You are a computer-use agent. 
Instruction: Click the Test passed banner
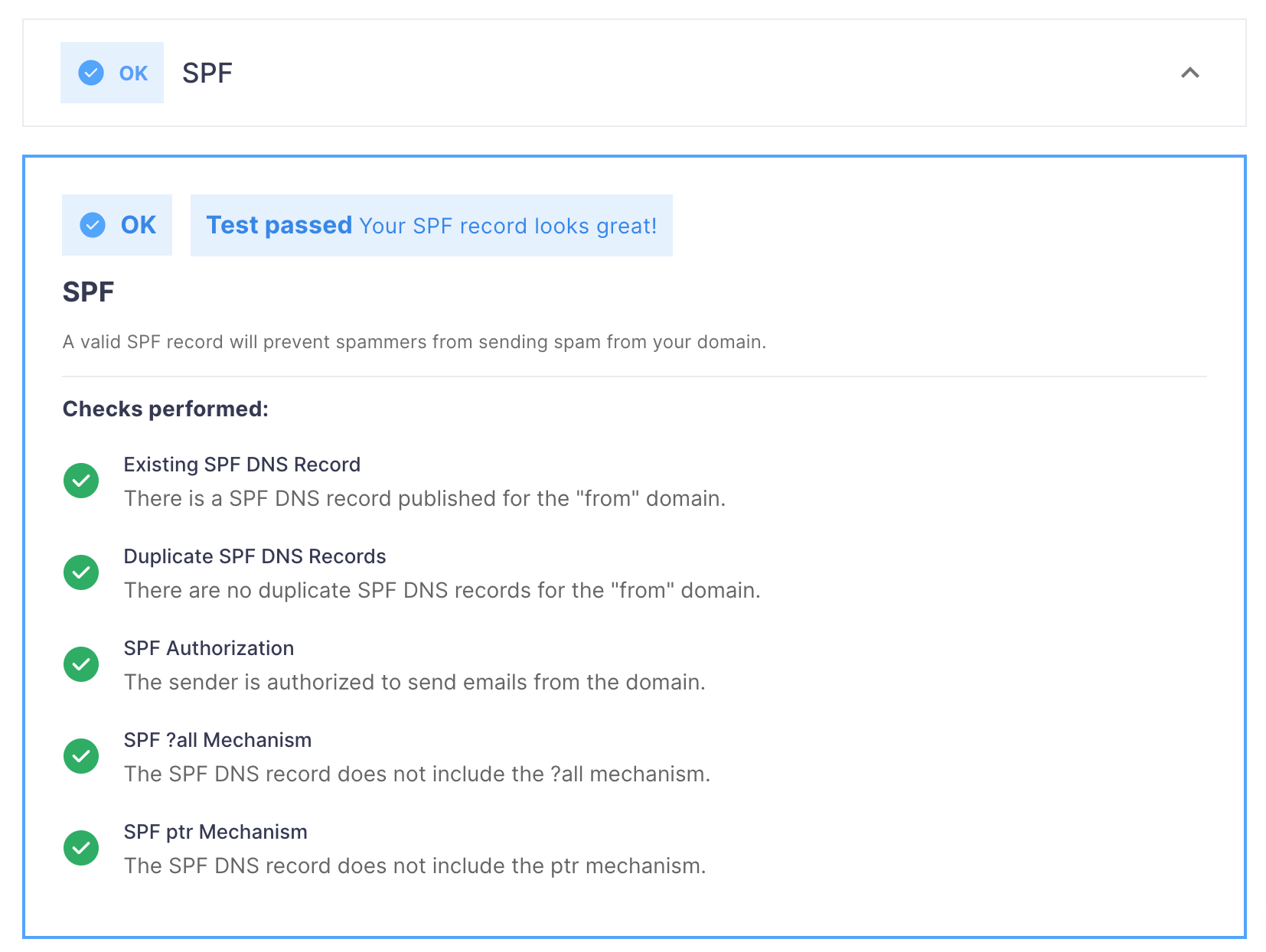(432, 225)
